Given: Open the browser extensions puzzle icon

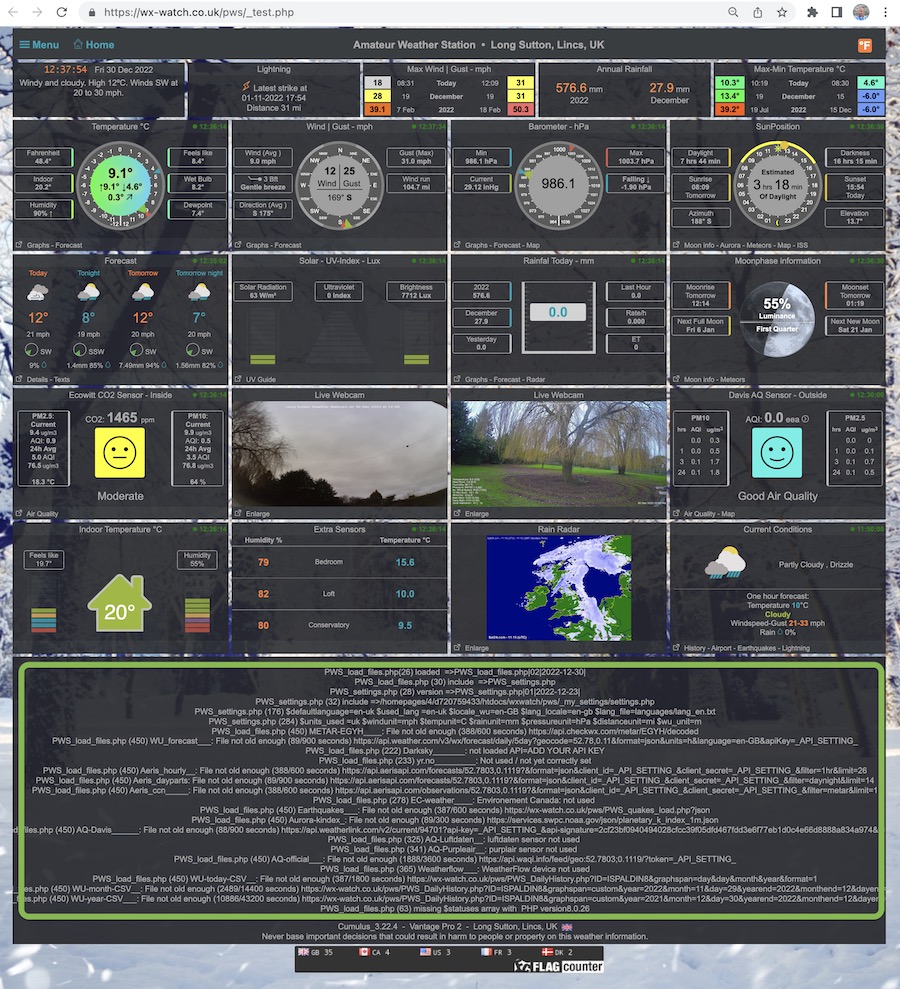Looking at the screenshot, I should tap(812, 12).
